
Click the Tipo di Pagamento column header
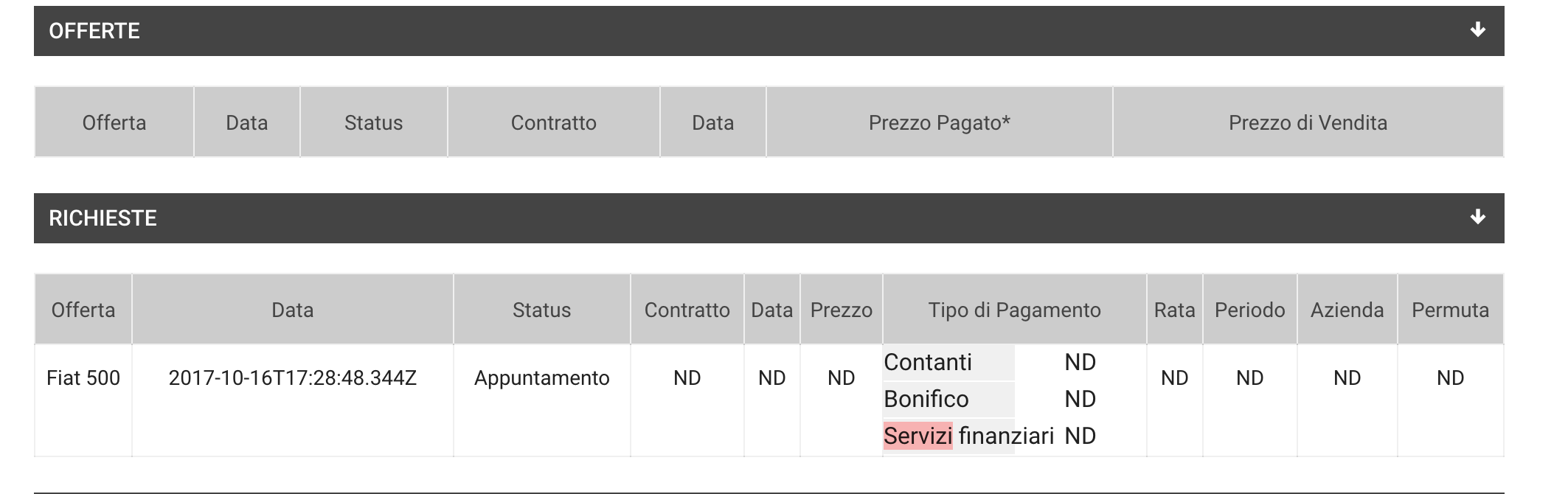[x=1014, y=310]
